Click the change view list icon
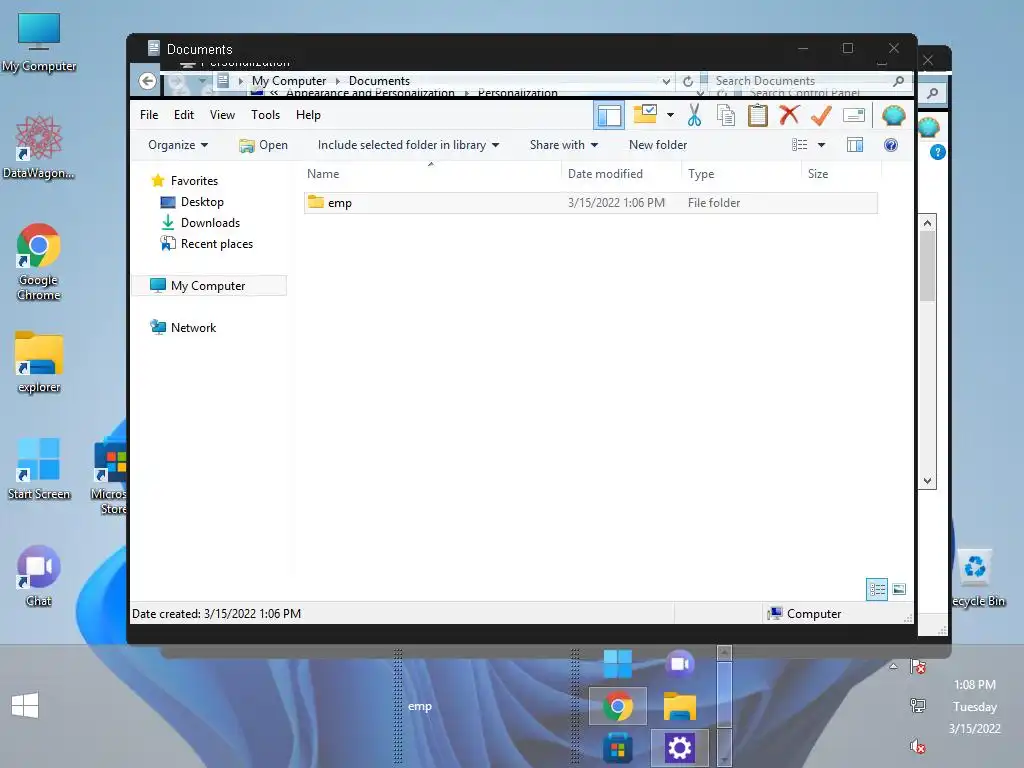 tap(799, 145)
